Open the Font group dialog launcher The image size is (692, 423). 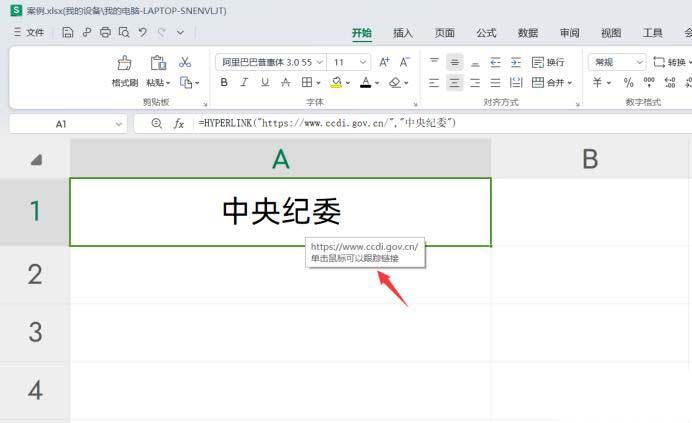tap(415, 104)
